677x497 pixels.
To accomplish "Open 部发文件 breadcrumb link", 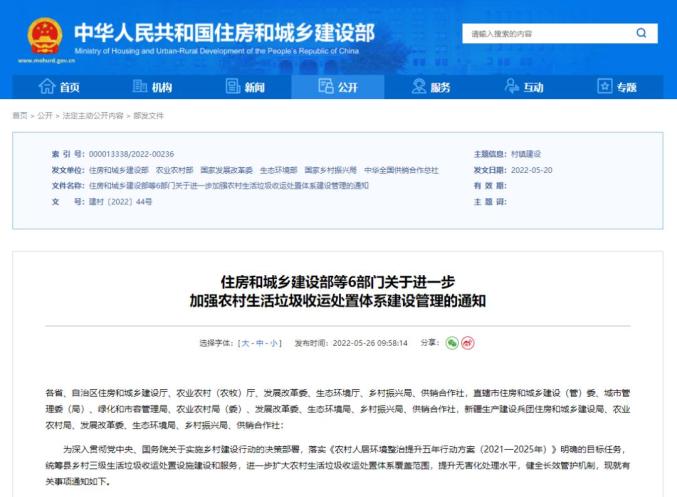I will pyautogui.click(x=149, y=116).
